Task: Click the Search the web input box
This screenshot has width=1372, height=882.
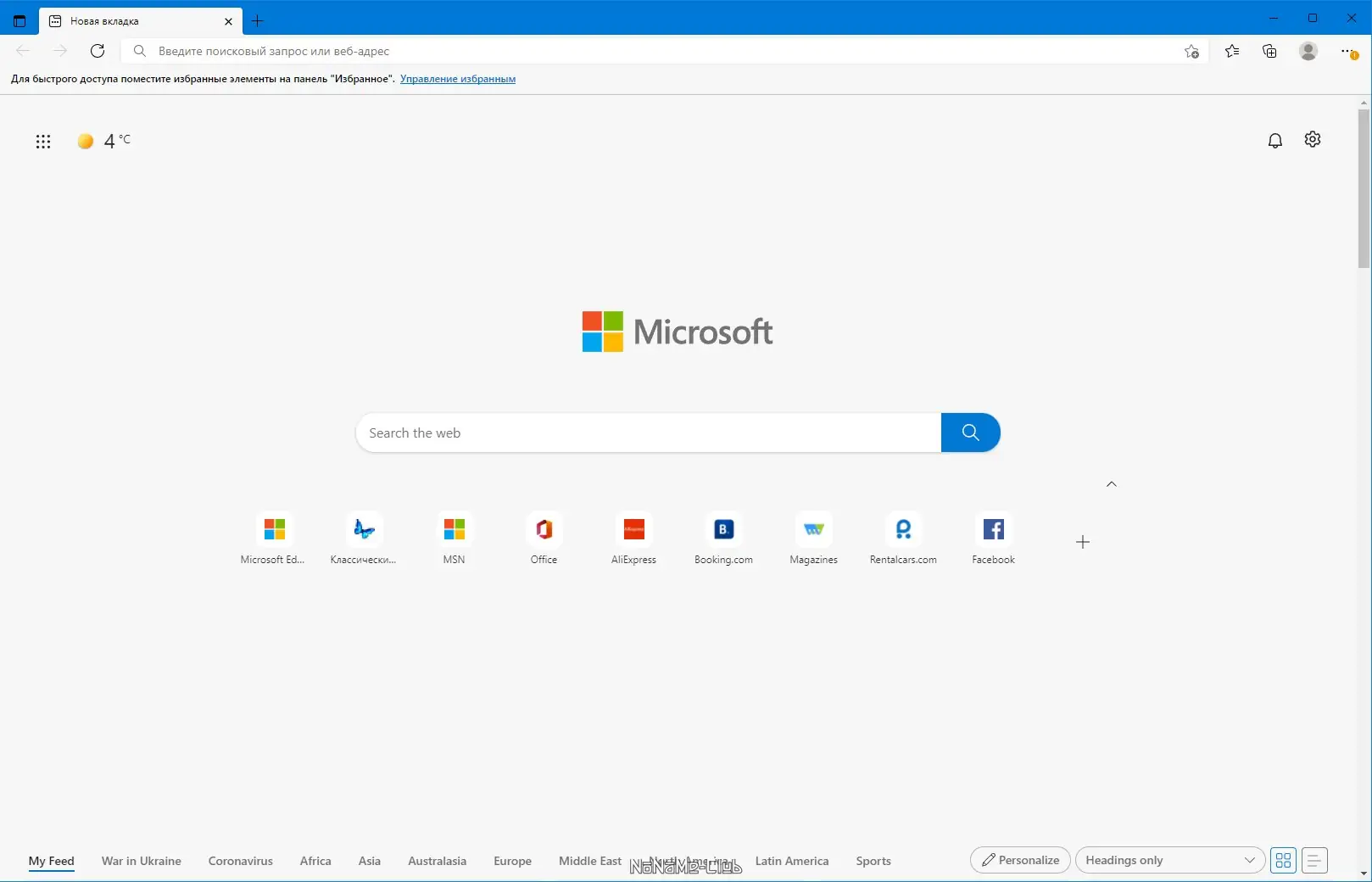Action: (649, 433)
